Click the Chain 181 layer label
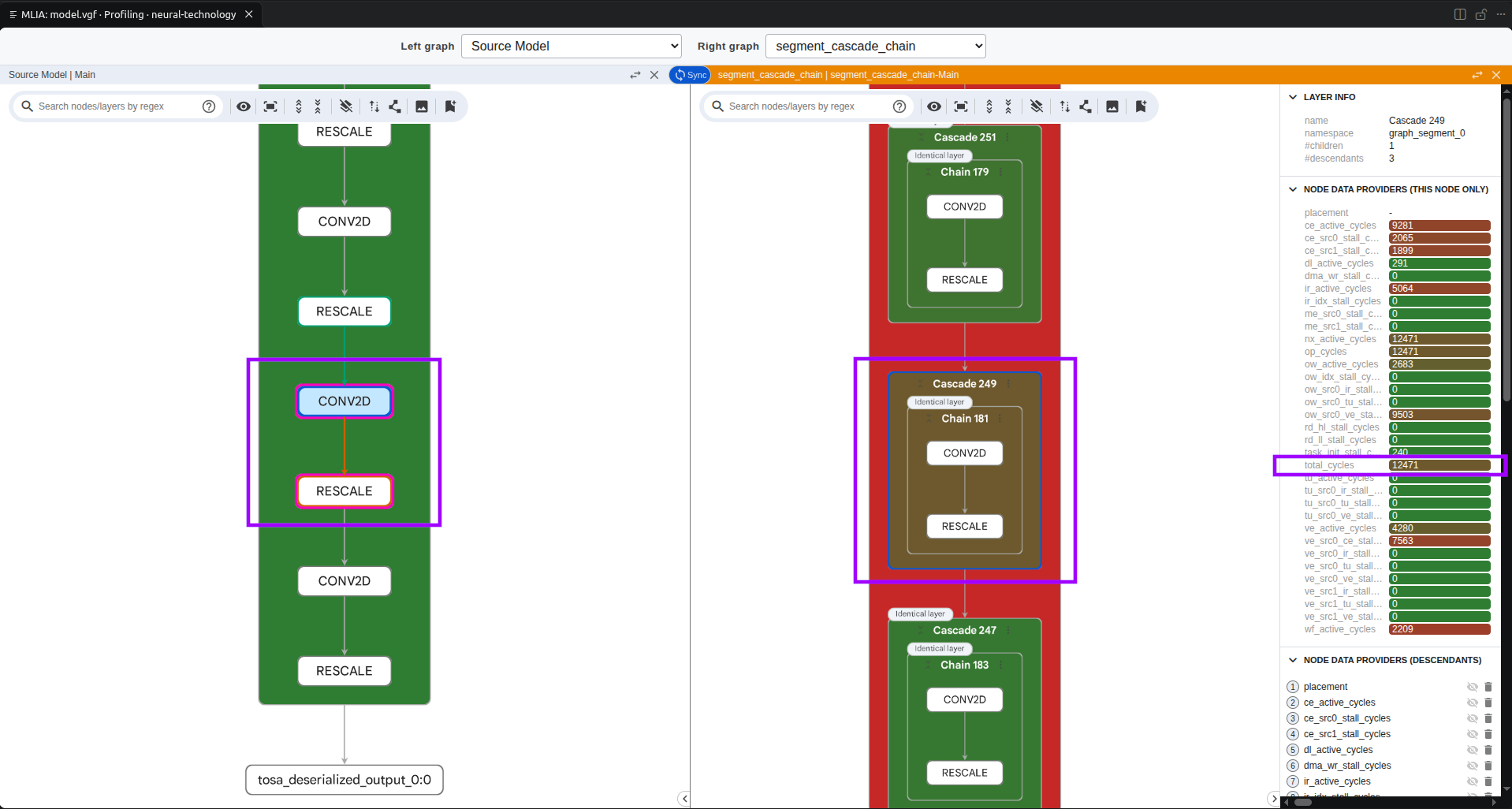Screen dimensions: 1512x809 (964, 419)
